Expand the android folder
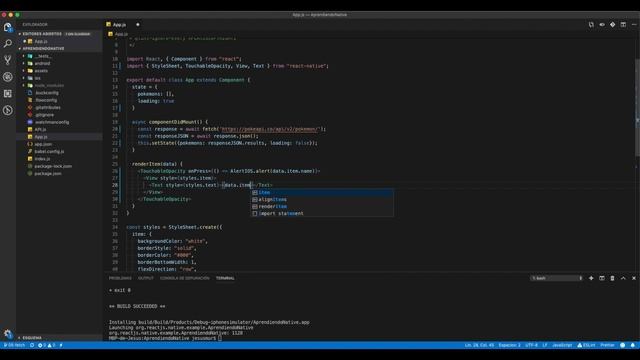Viewport: 640px width, 360px height. click(x=39, y=63)
